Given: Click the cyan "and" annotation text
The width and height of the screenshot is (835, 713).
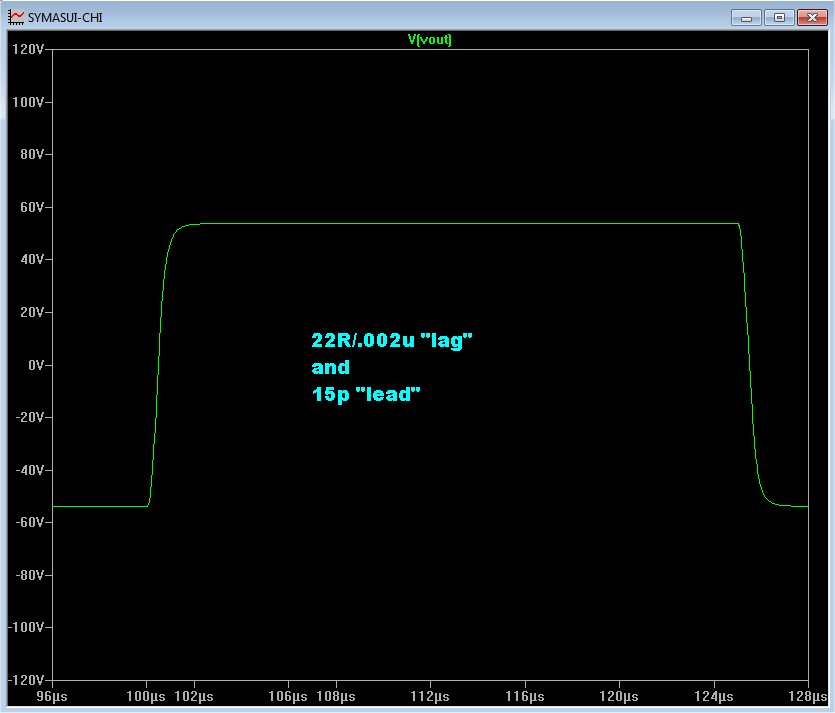Looking at the screenshot, I should point(330,367).
